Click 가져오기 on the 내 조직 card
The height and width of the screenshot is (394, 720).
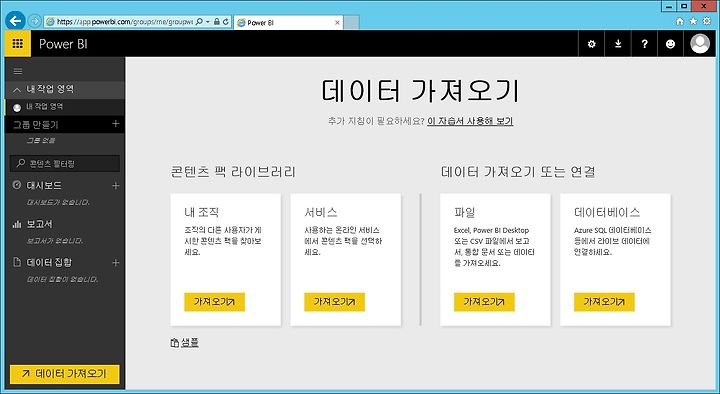[214, 302]
